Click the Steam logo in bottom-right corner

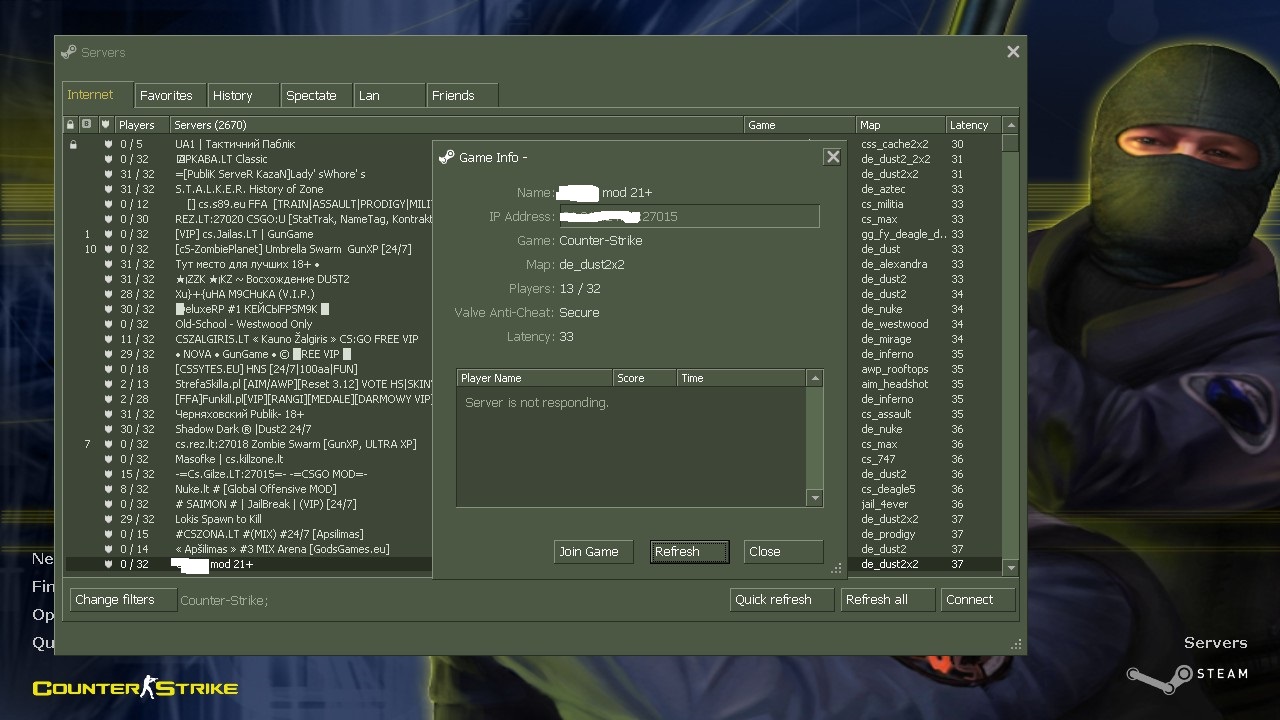1188,676
